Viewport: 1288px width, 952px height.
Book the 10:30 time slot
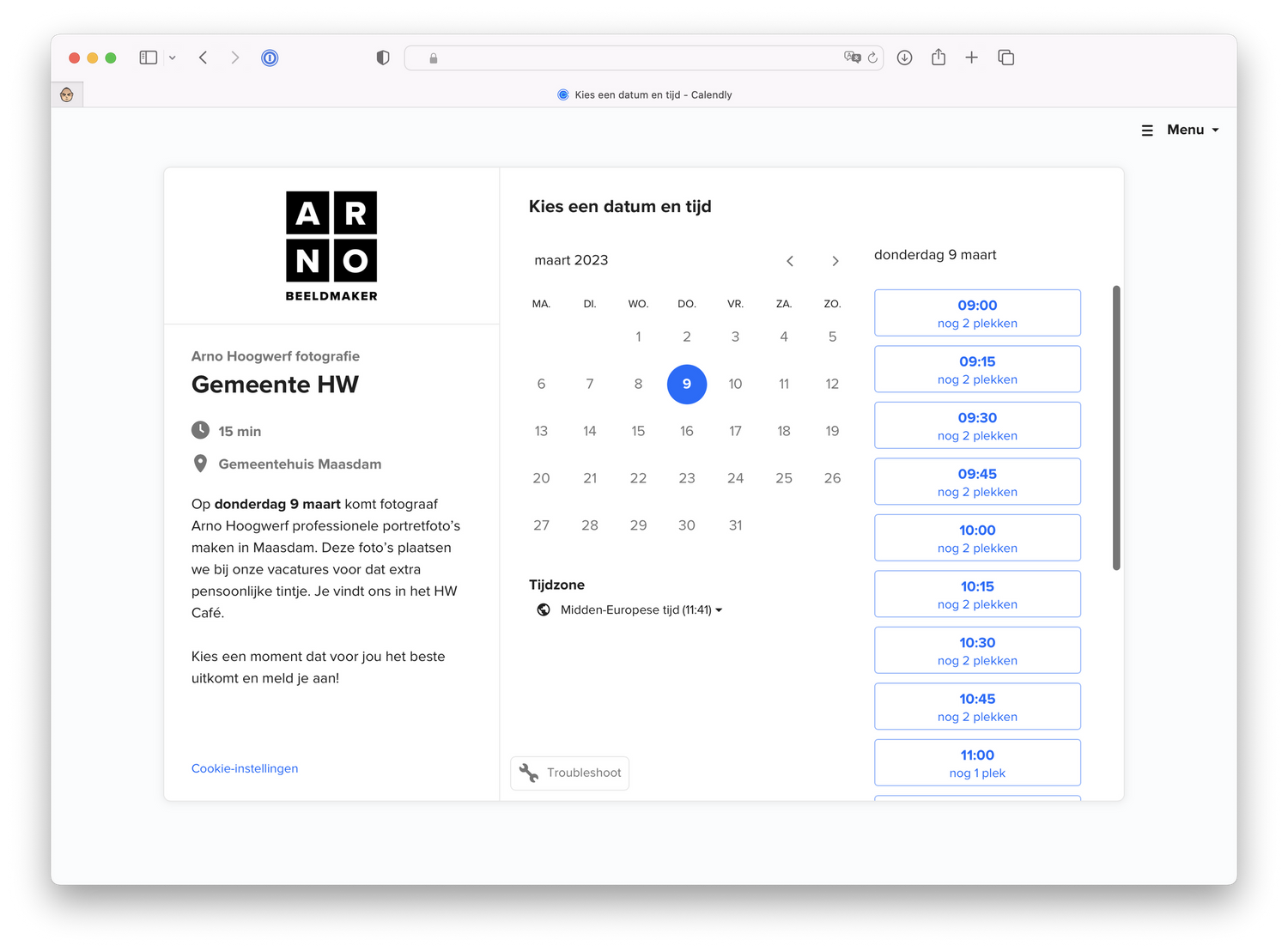[x=977, y=650]
